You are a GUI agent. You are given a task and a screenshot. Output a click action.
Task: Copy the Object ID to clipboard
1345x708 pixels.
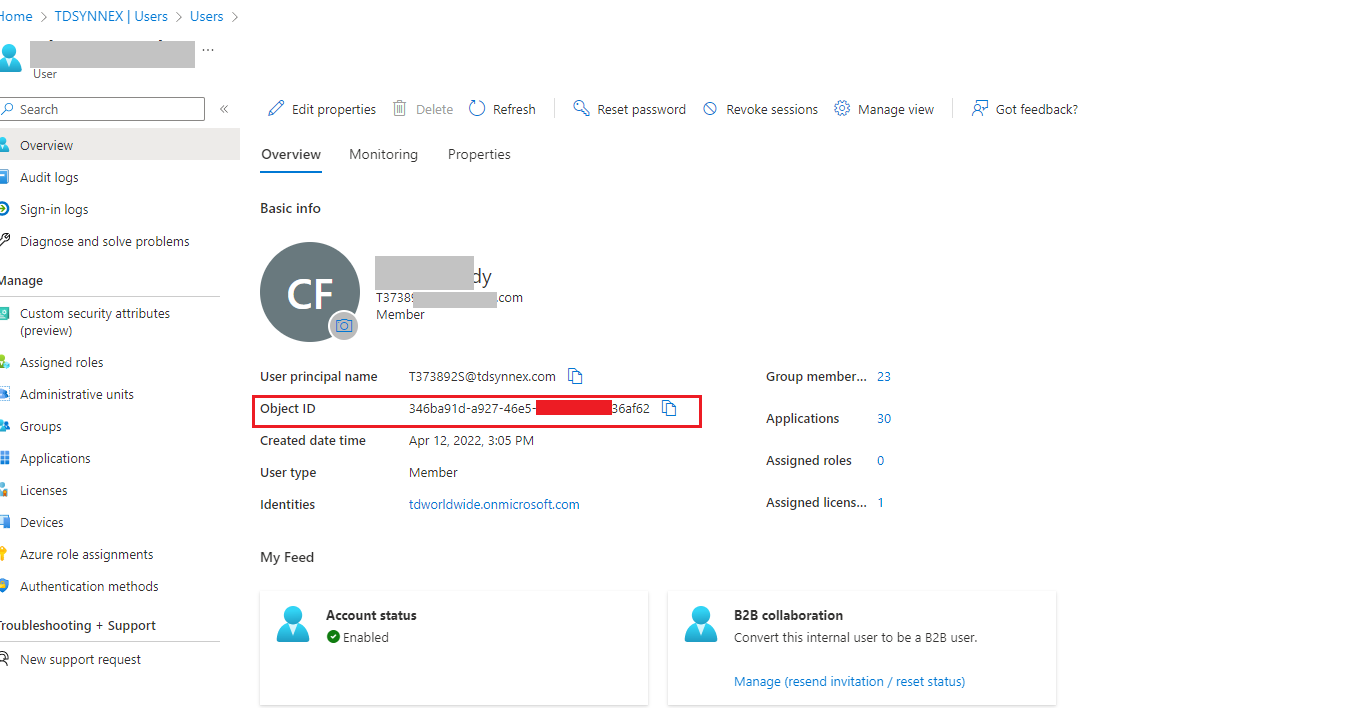pyautogui.click(x=669, y=408)
